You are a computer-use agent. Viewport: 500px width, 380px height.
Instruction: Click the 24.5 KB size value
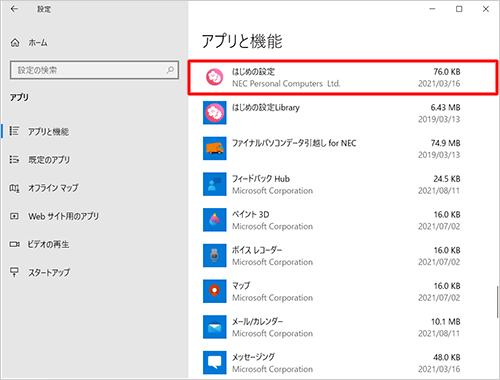click(447, 179)
